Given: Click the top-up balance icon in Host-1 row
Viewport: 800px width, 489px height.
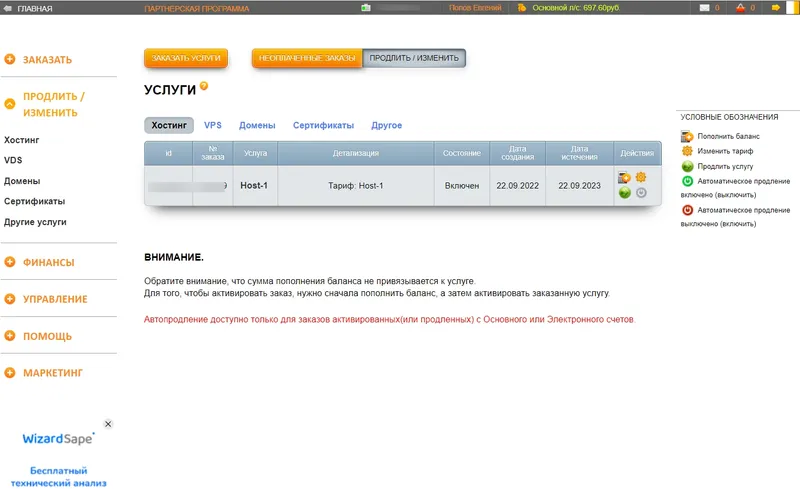Looking at the screenshot, I should pos(624,178).
